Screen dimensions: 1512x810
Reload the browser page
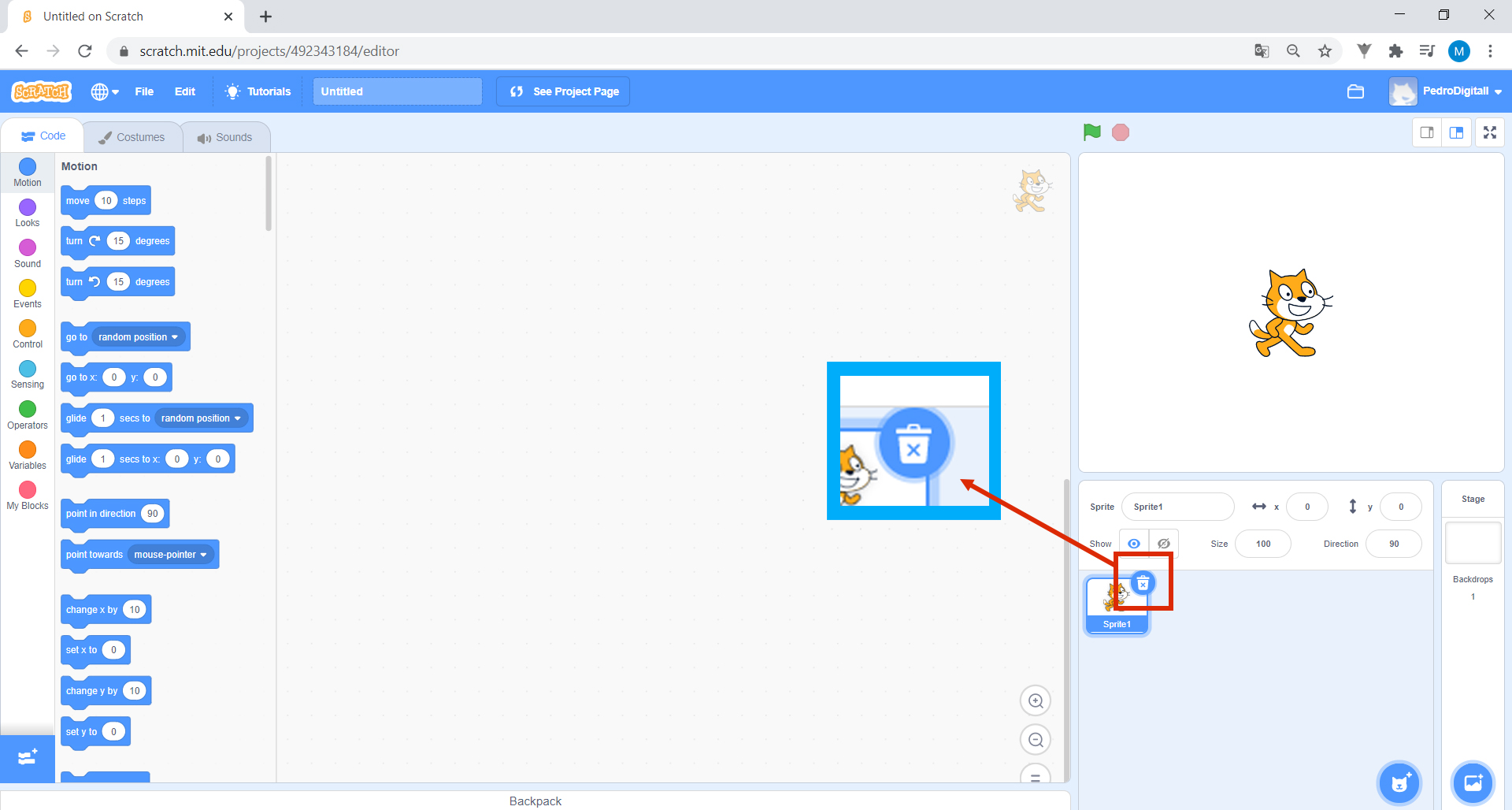coord(85,51)
